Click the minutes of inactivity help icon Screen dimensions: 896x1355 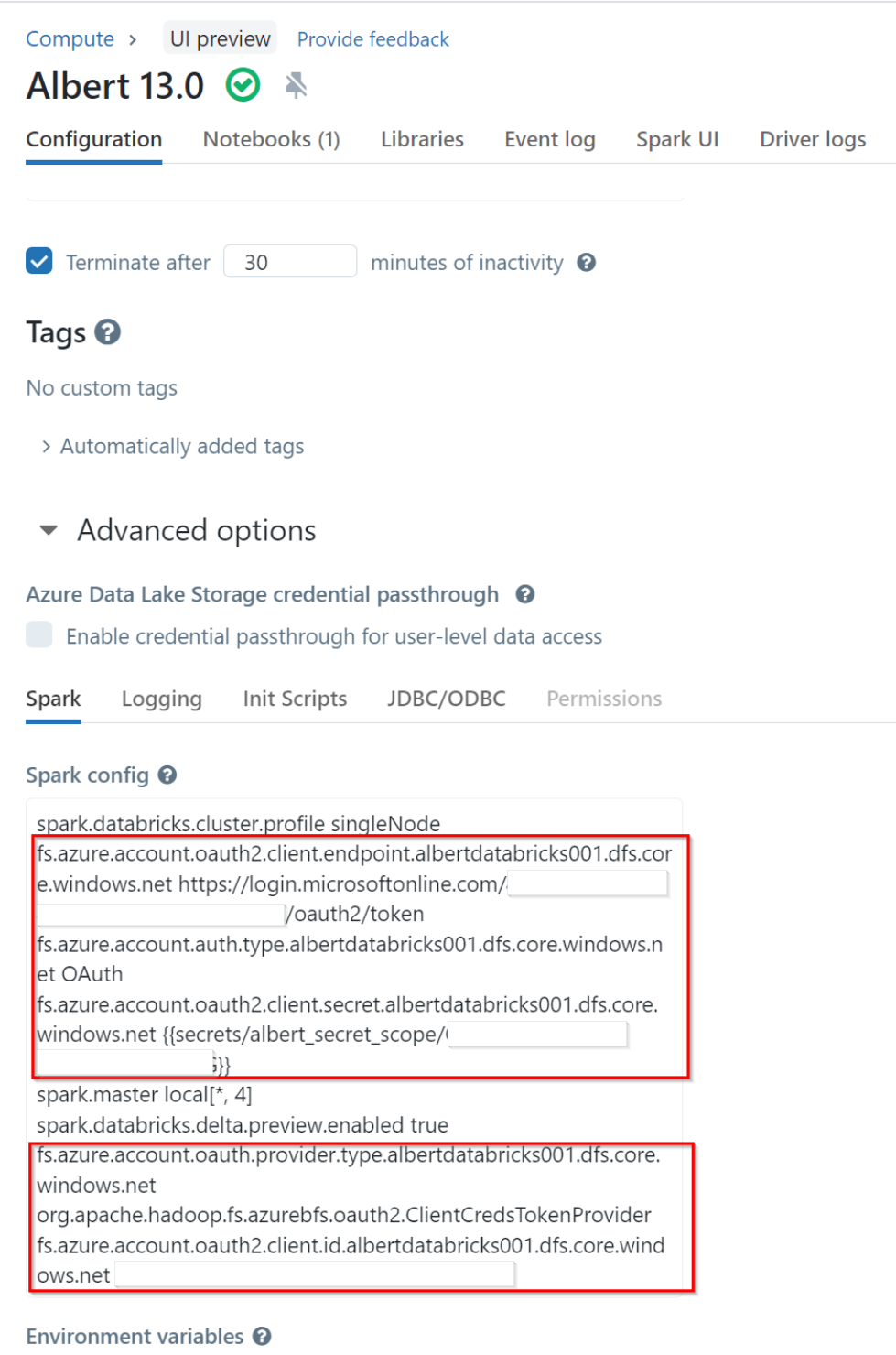click(x=587, y=262)
